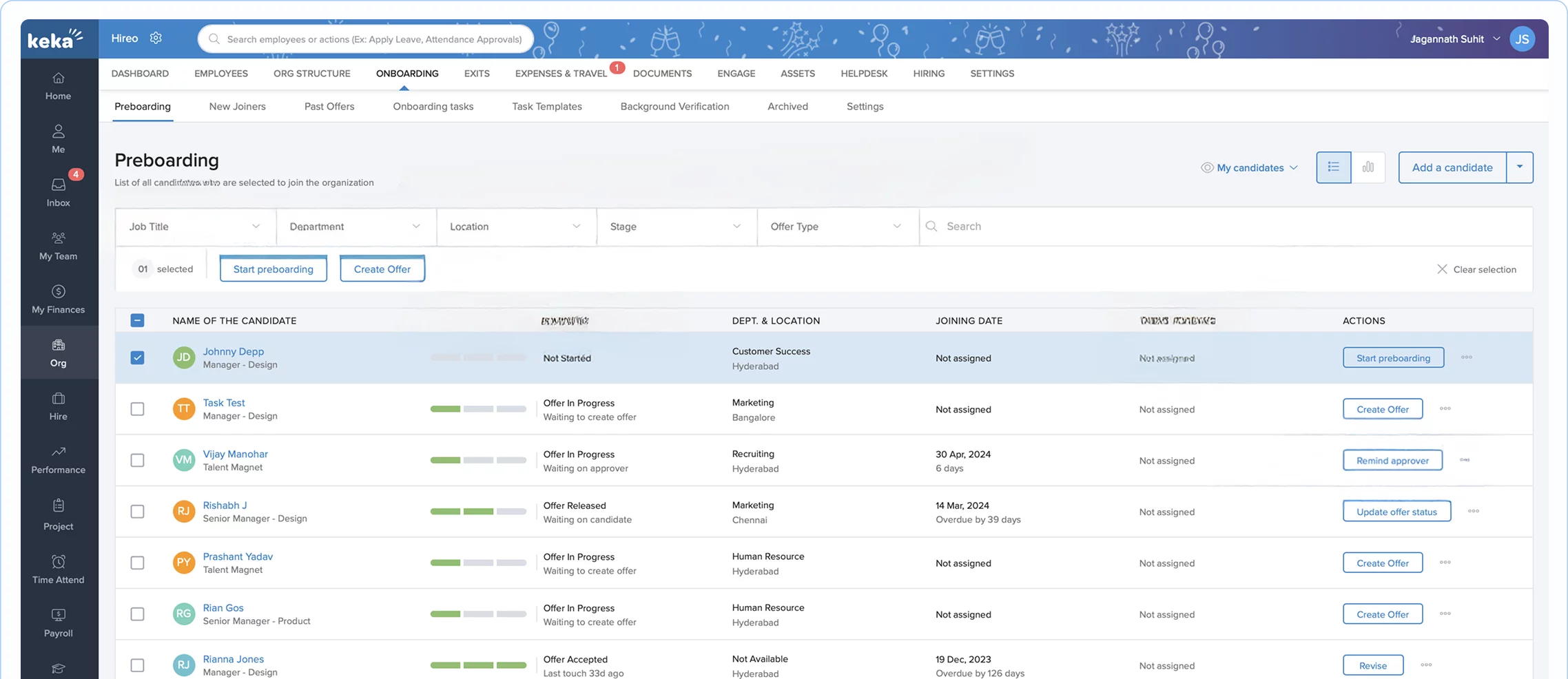Switch to the list view icon

pyautogui.click(x=1334, y=167)
